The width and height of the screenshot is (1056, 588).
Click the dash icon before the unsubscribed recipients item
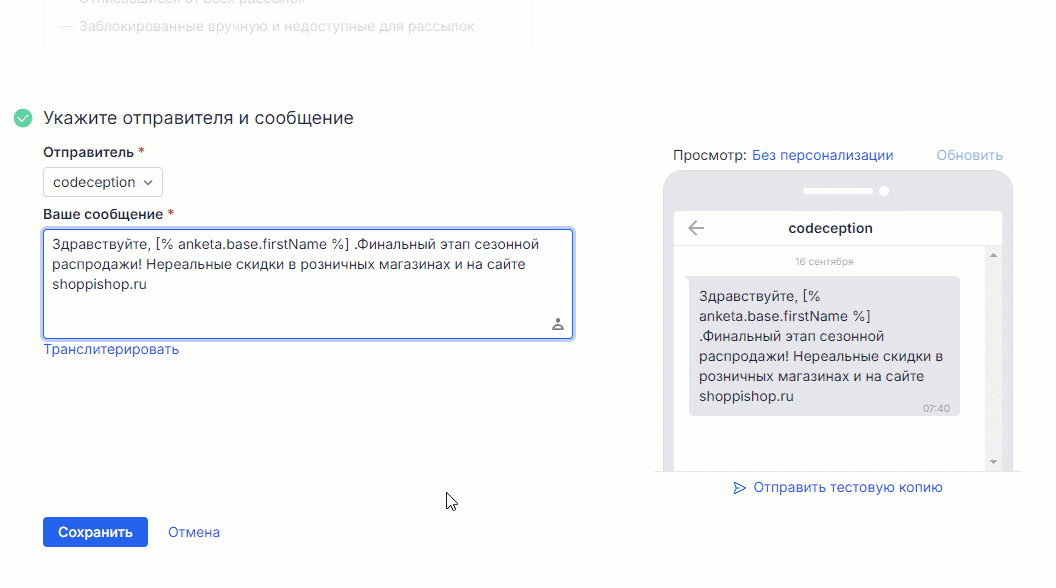[x=66, y=2]
